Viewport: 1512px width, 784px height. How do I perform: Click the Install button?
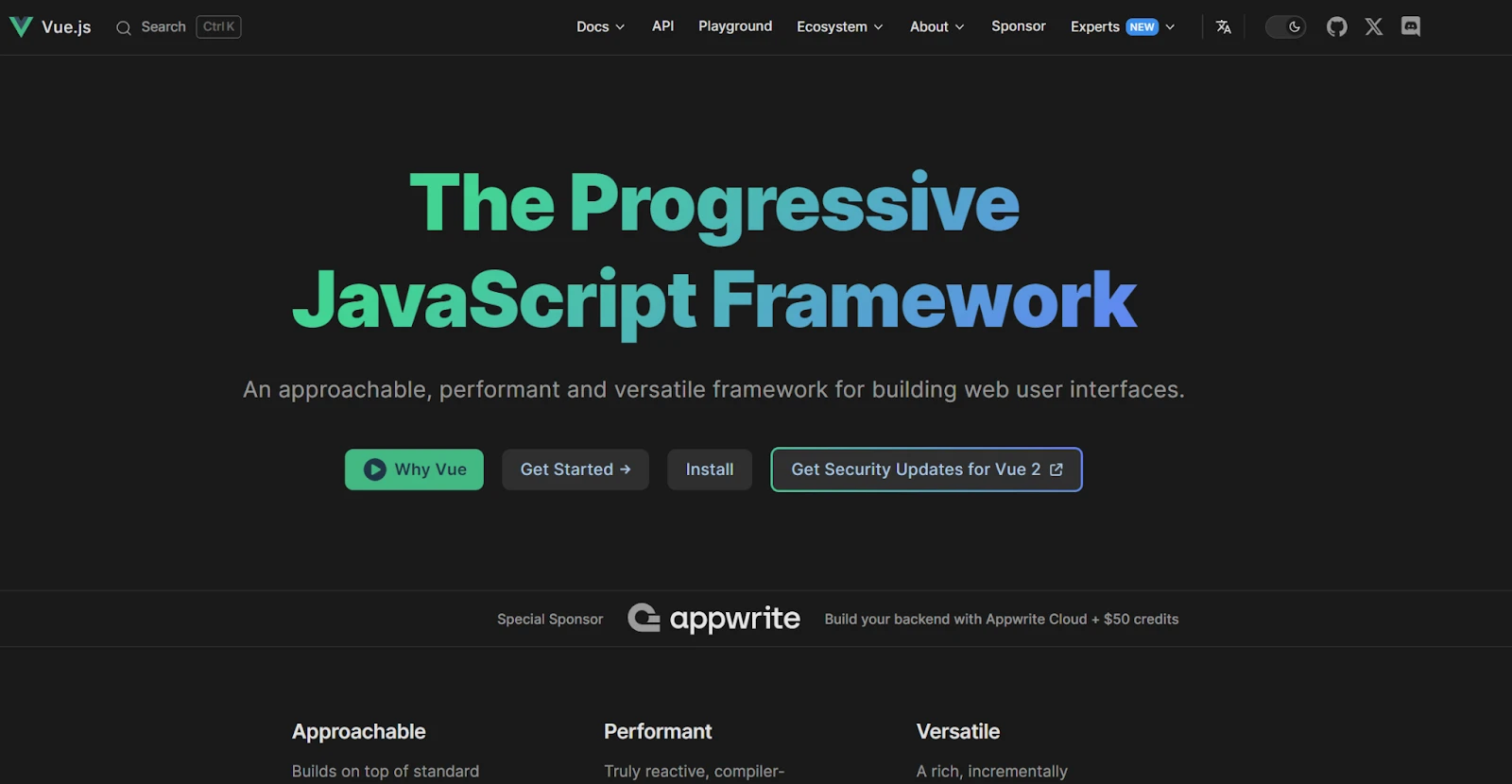(x=709, y=469)
